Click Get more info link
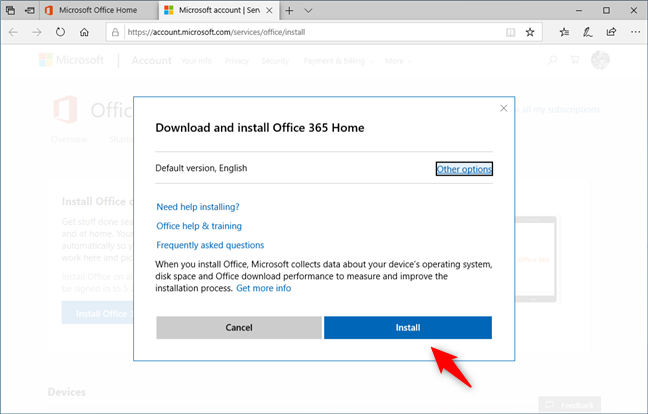The image size is (648, 414). point(263,288)
